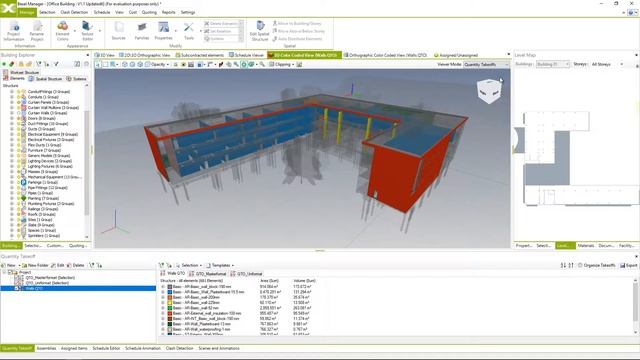This screenshot has height=360, width=640.
Task: Toggle checkbox for Project in takeoff tree
Action: click(11, 272)
